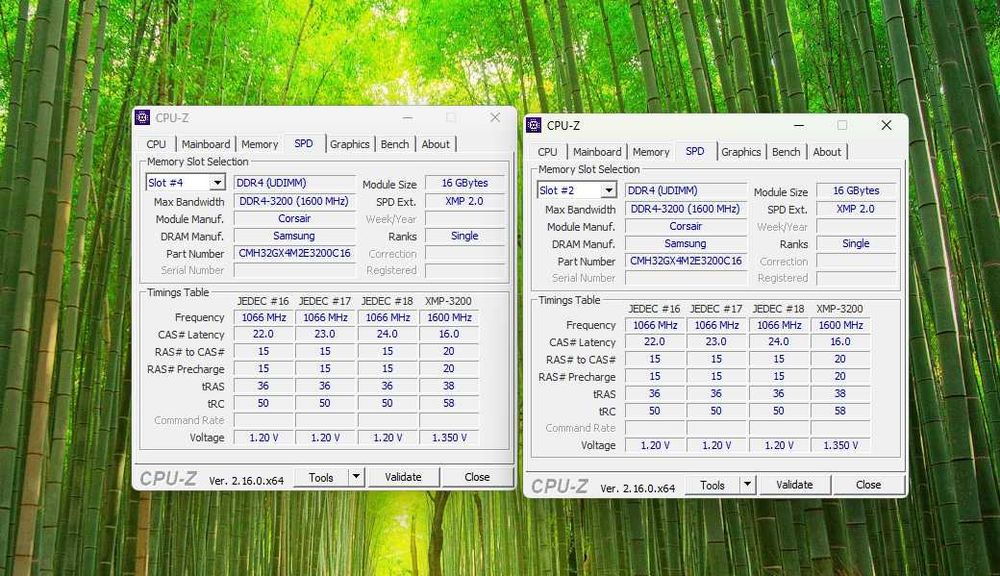Click Module Size 16 GBytes in left window
Viewport: 1000px width, 576px height.
(x=465, y=182)
